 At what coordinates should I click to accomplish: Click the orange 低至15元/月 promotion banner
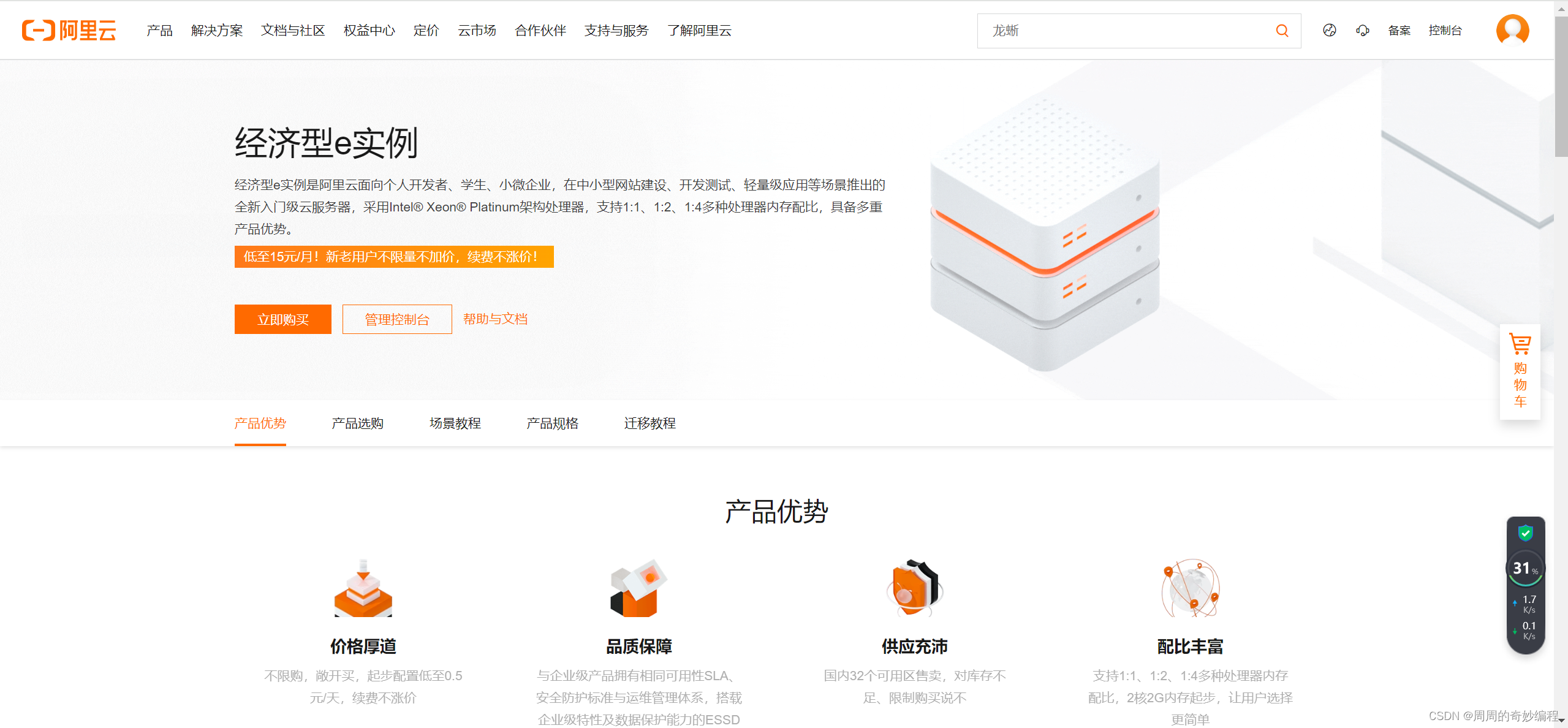[394, 257]
